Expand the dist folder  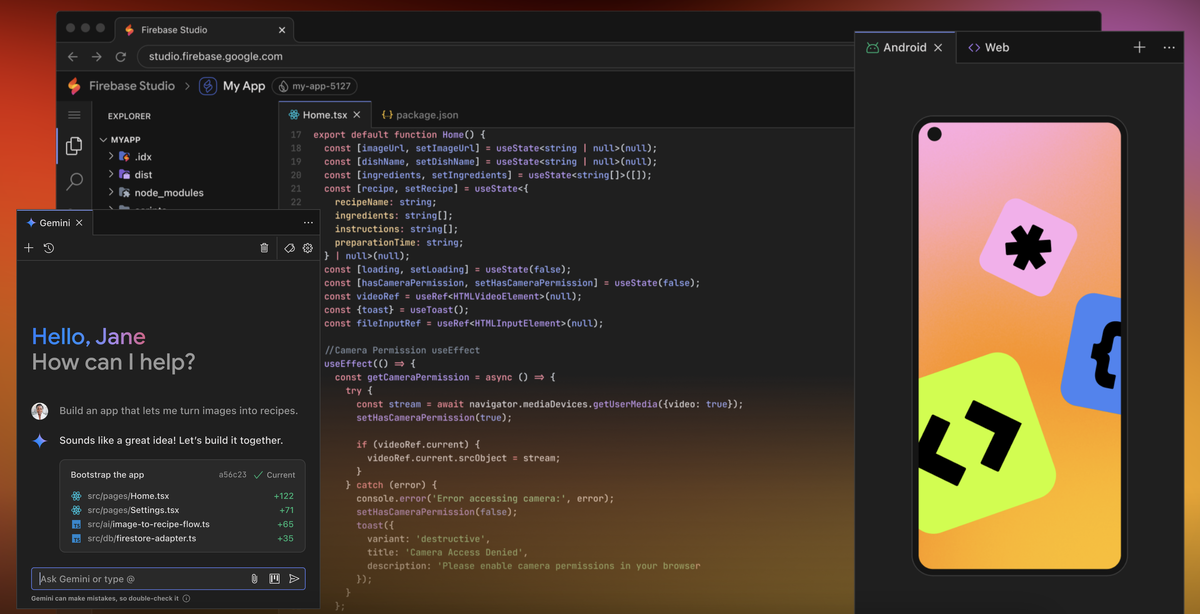[x=112, y=175]
